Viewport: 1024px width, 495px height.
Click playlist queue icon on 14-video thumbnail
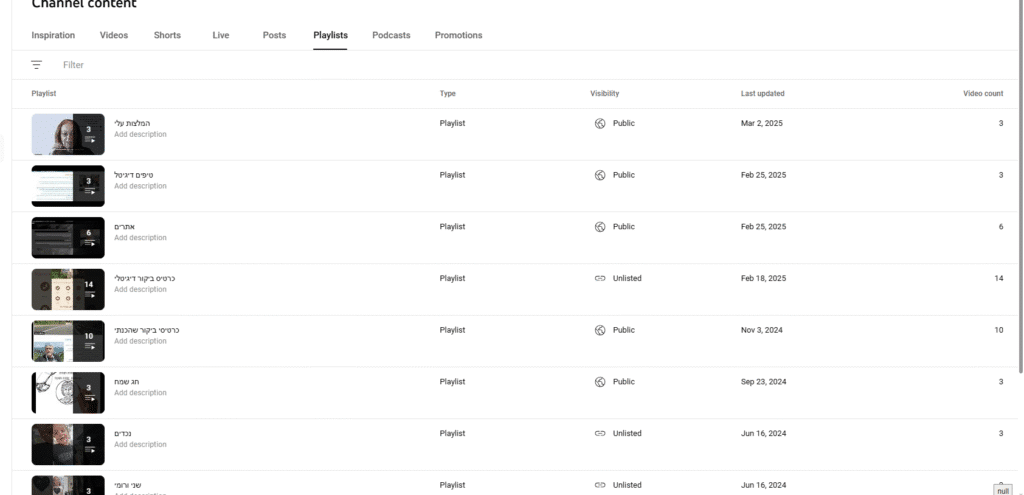click(x=89, y=295)
